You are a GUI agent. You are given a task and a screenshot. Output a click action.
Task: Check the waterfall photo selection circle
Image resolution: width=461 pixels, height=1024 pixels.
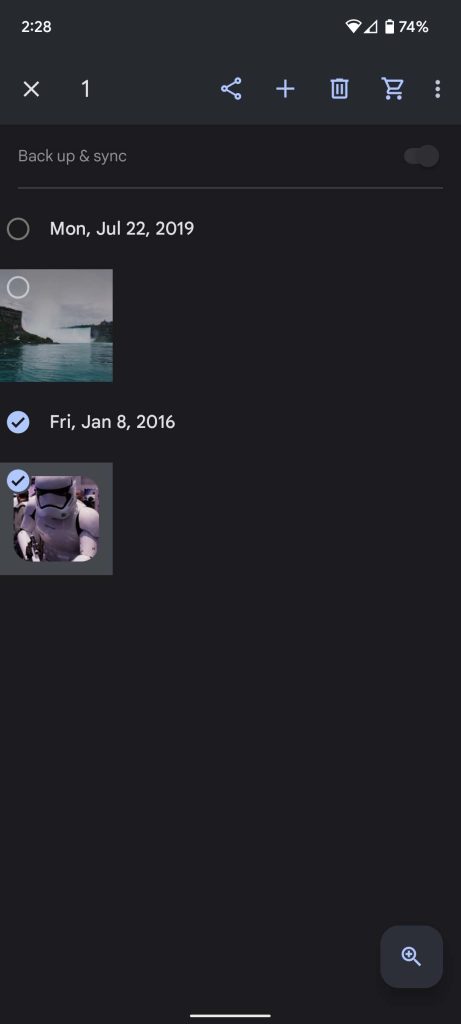18,287
